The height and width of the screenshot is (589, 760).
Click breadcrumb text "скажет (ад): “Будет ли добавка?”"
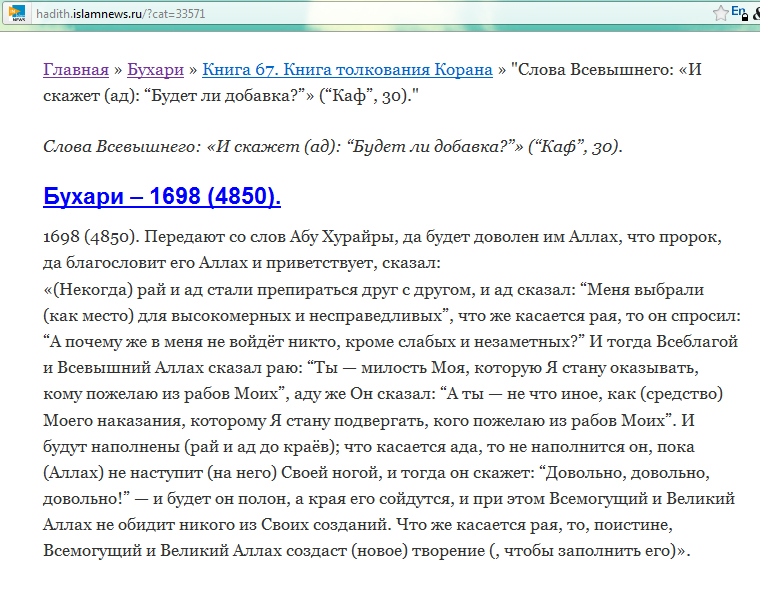[x=178, y=96]
